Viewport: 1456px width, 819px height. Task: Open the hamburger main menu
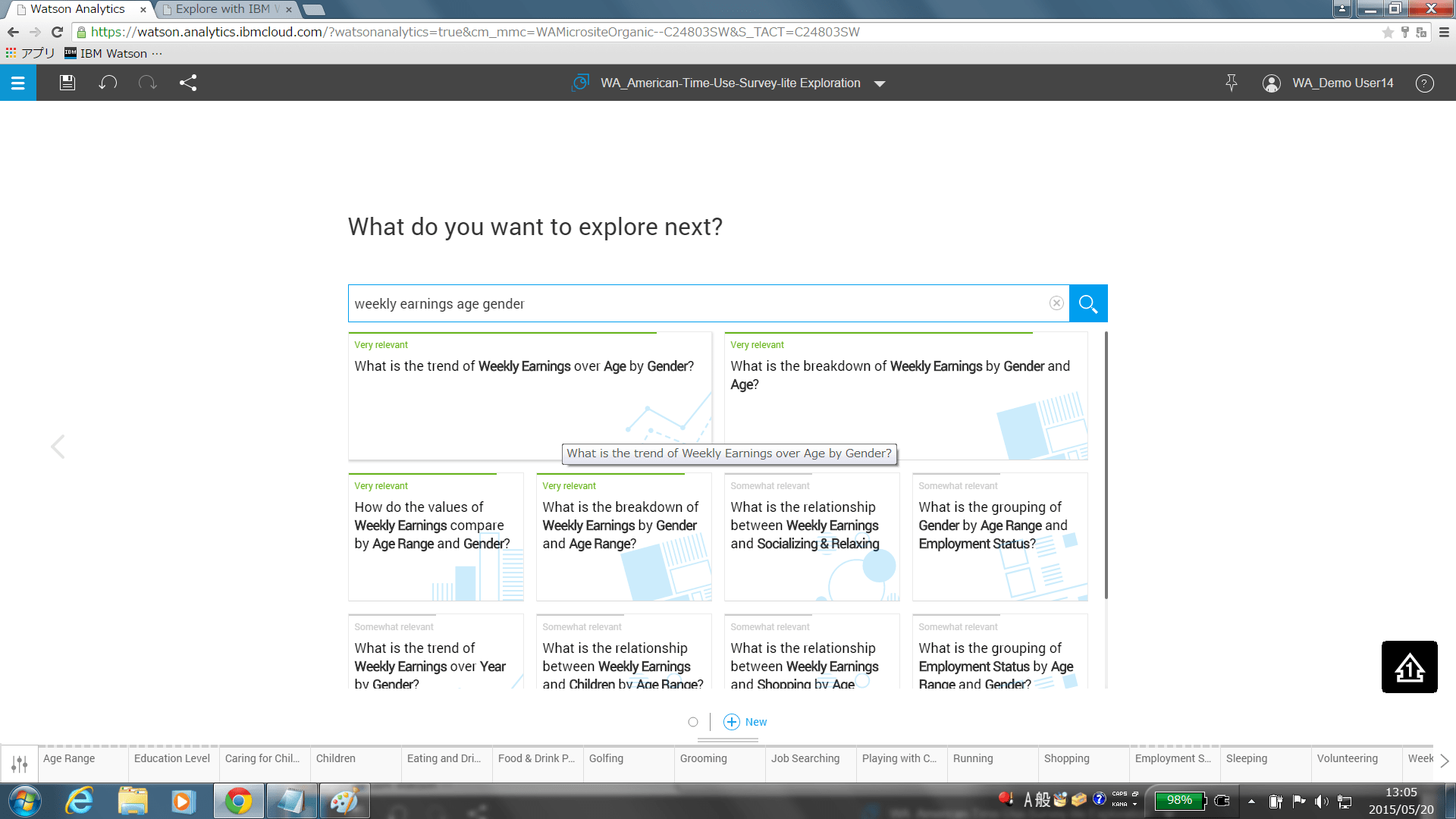18,83
